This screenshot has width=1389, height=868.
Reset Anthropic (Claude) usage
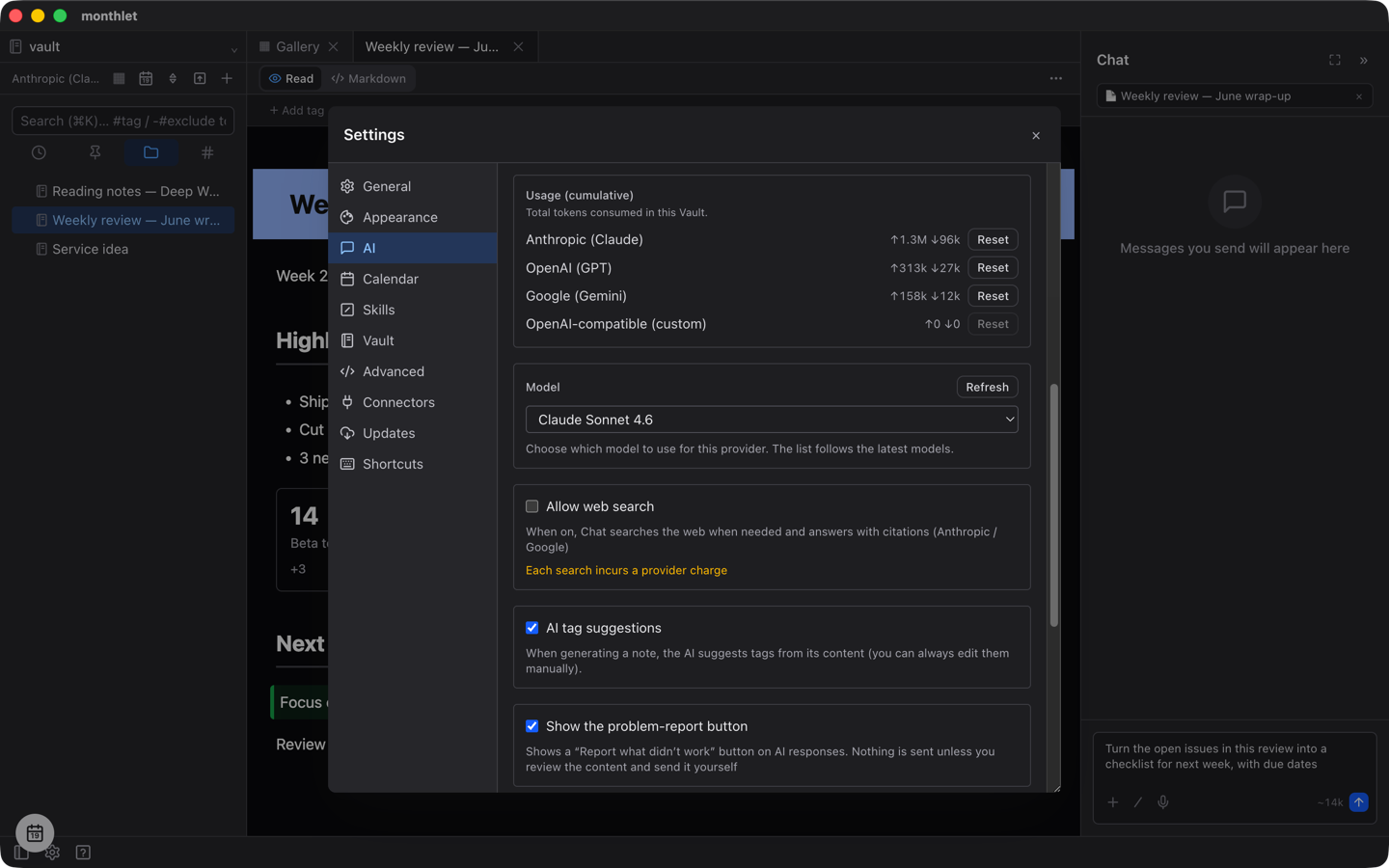993,239
